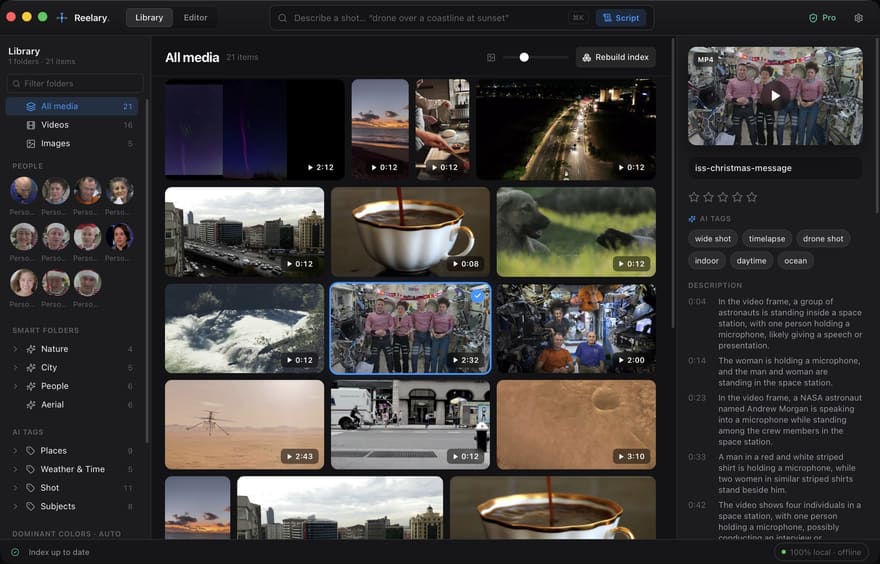
Task: Switch to the Editor tab
Action: pyautogui.click(x=195, y=18)
